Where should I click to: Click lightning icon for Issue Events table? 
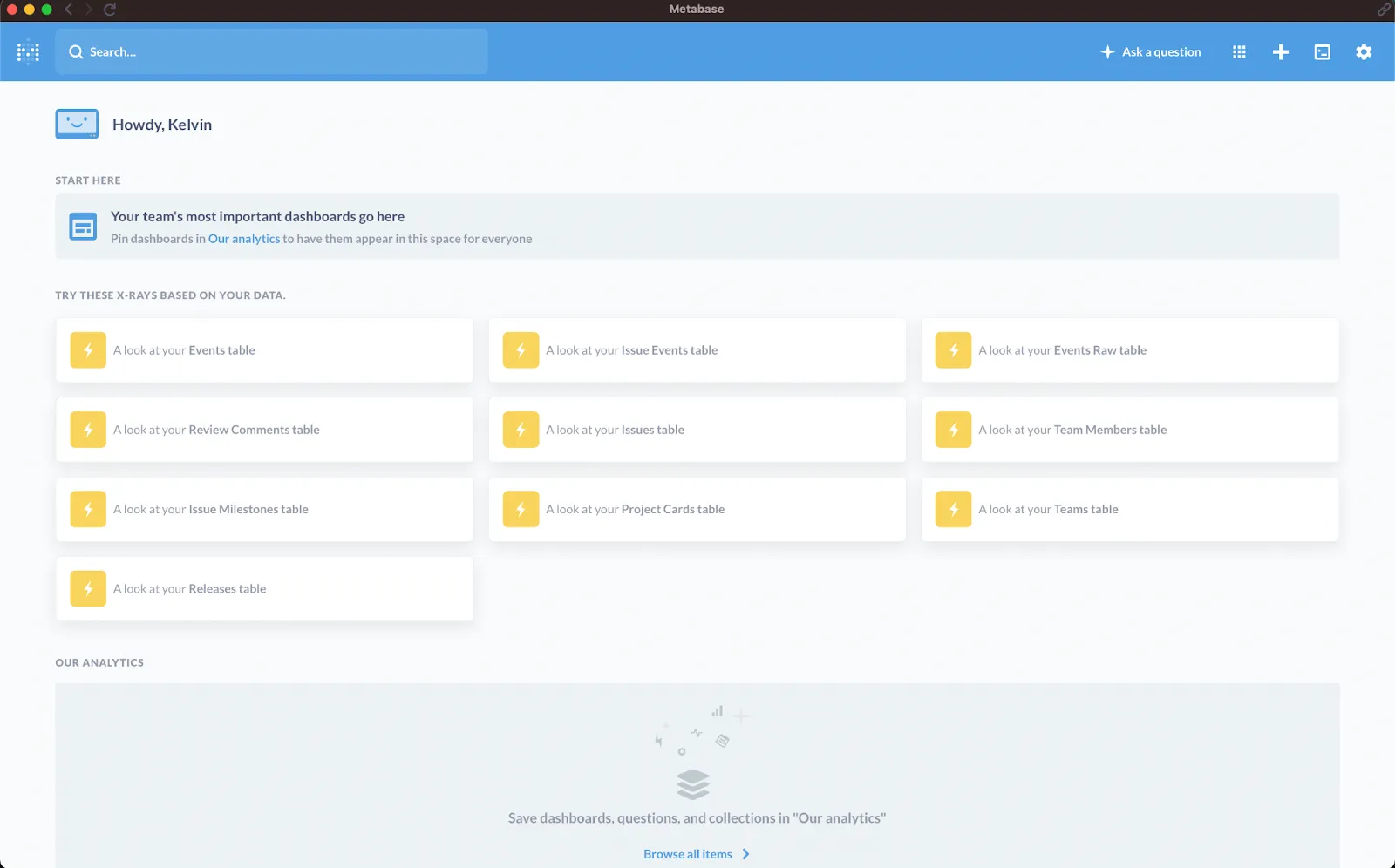521,350
